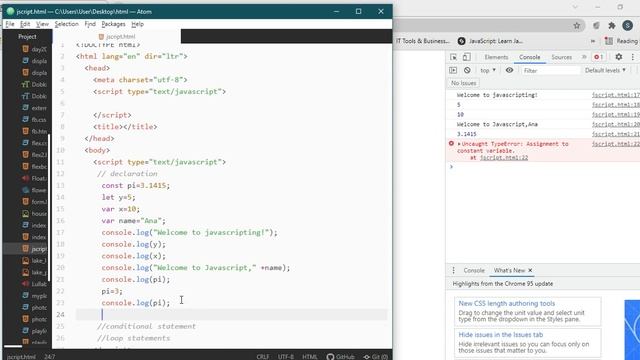640x360 pixels.
Task: Click the red error count badge in DevTools
Action: click(x=599, y=57)
